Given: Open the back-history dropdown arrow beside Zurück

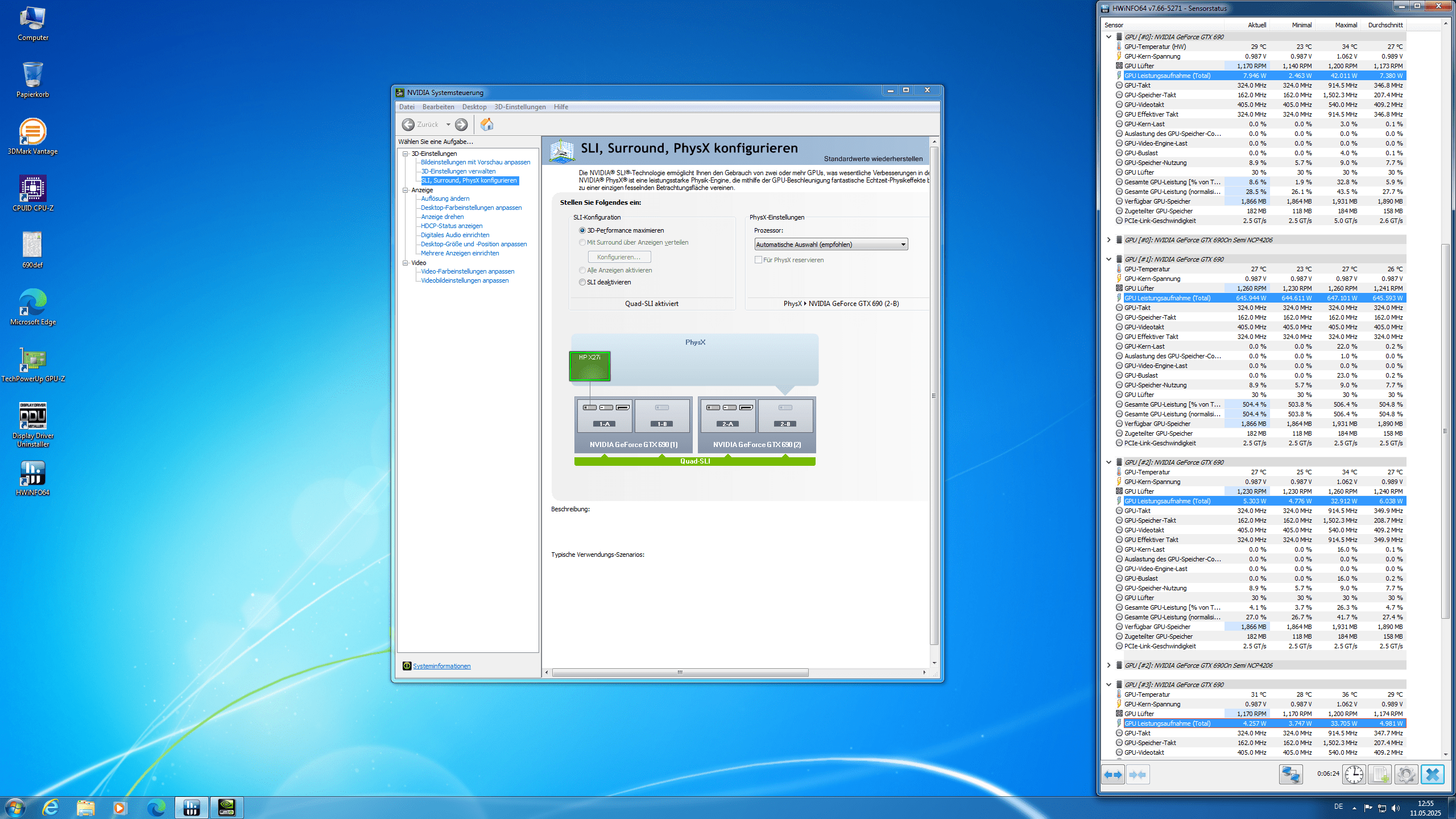Looking at the screenshot, I should click(x=448, y=125).
